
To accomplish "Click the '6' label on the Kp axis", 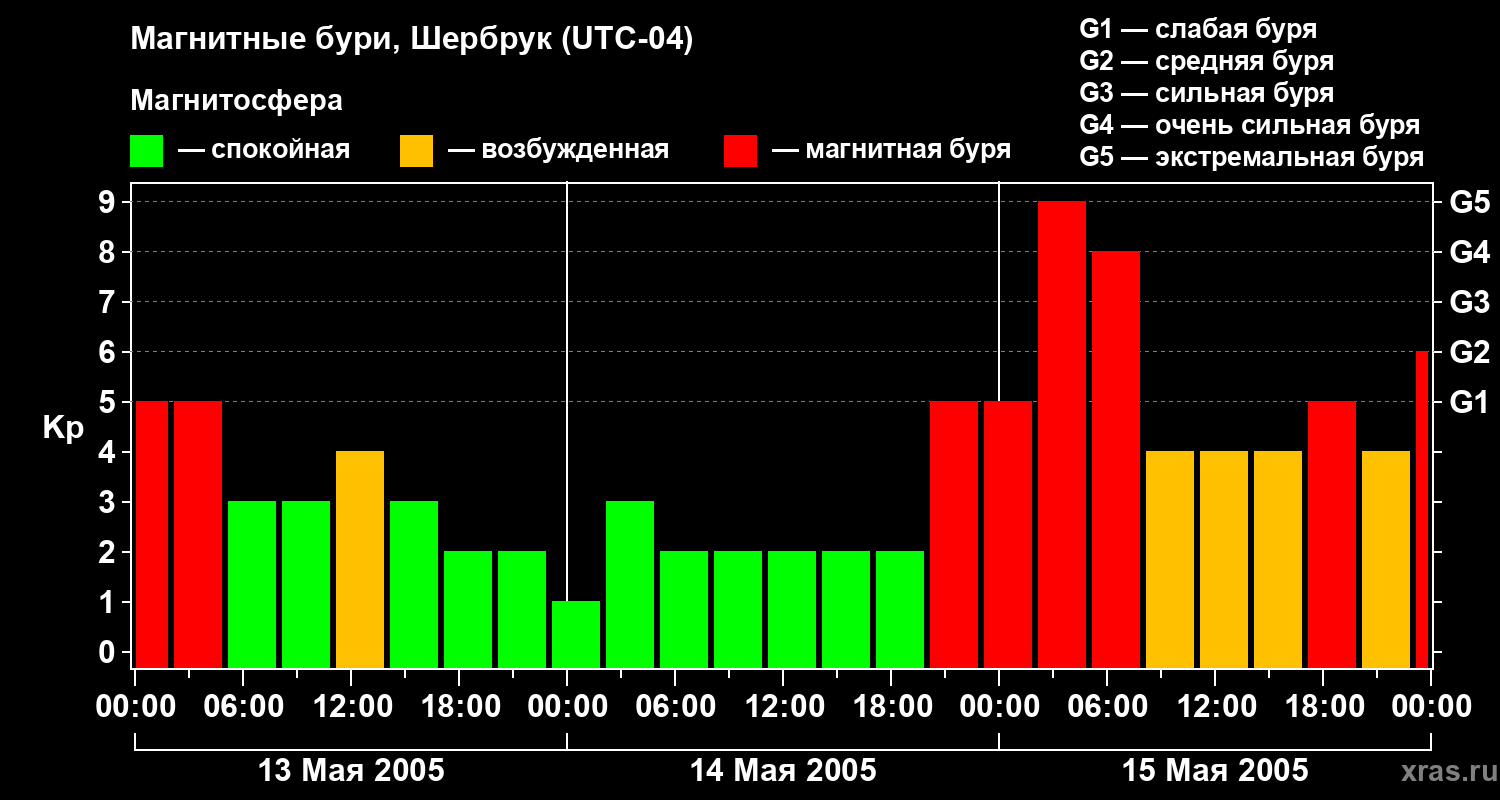I will click(109, 353).
